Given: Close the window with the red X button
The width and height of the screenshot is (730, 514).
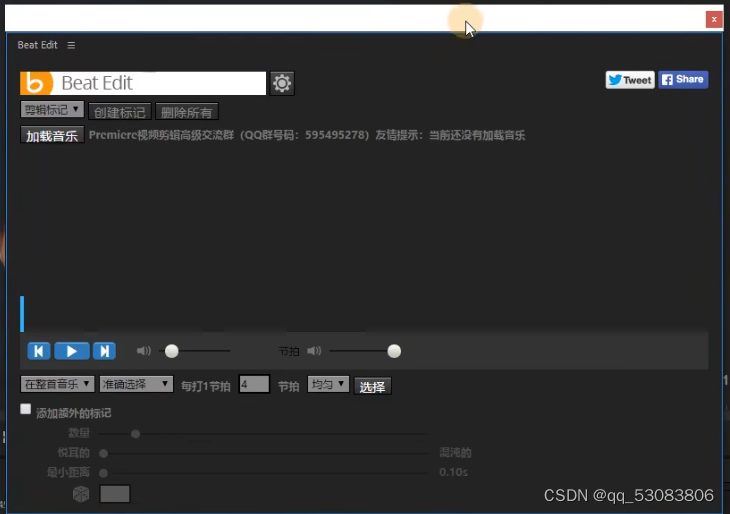Looking at the screenshot, I should [714, 20].
